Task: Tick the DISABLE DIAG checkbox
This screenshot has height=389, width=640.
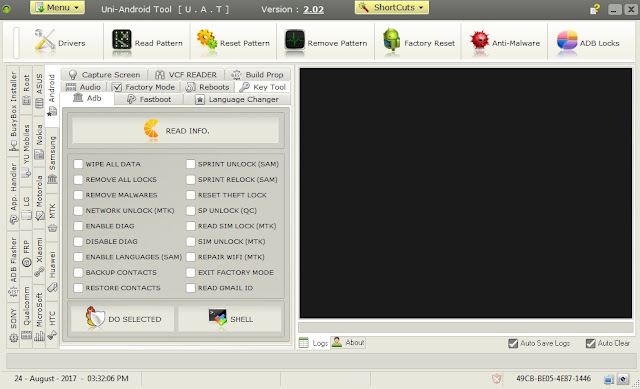Action: pyautogui.click(x=78, y=242)
